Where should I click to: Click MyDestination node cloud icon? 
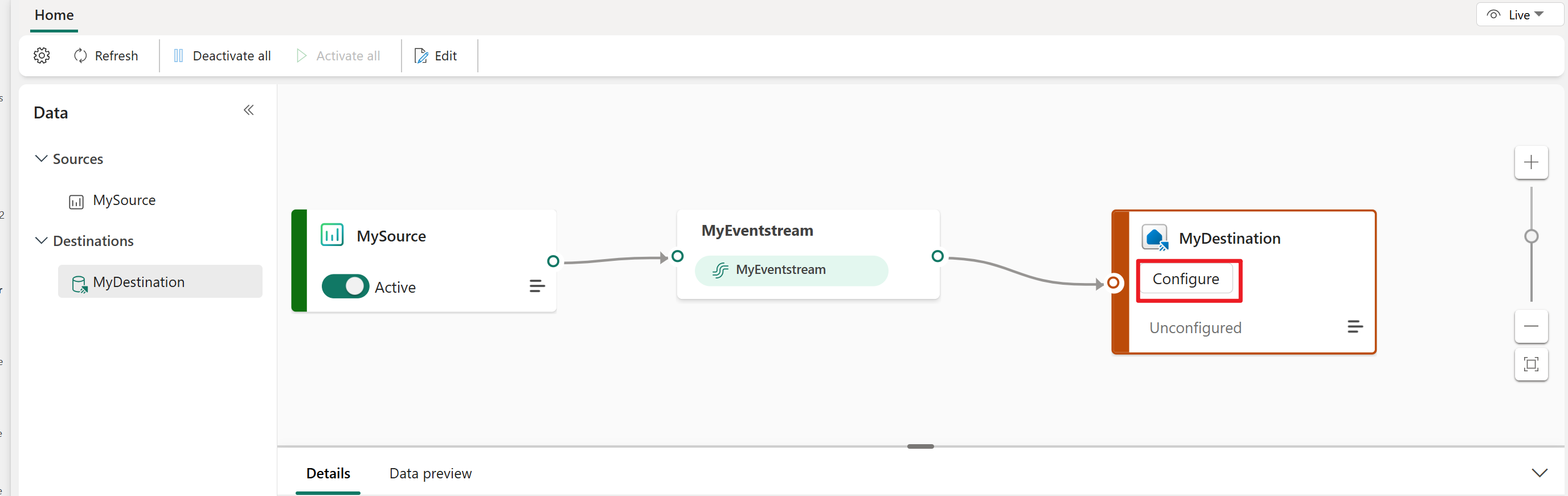[x=1154, y=237]
